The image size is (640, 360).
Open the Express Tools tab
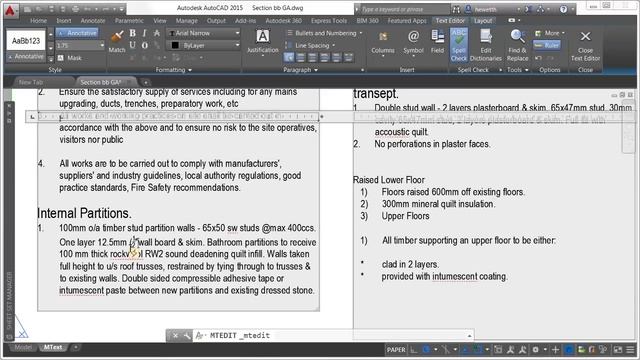329,20
